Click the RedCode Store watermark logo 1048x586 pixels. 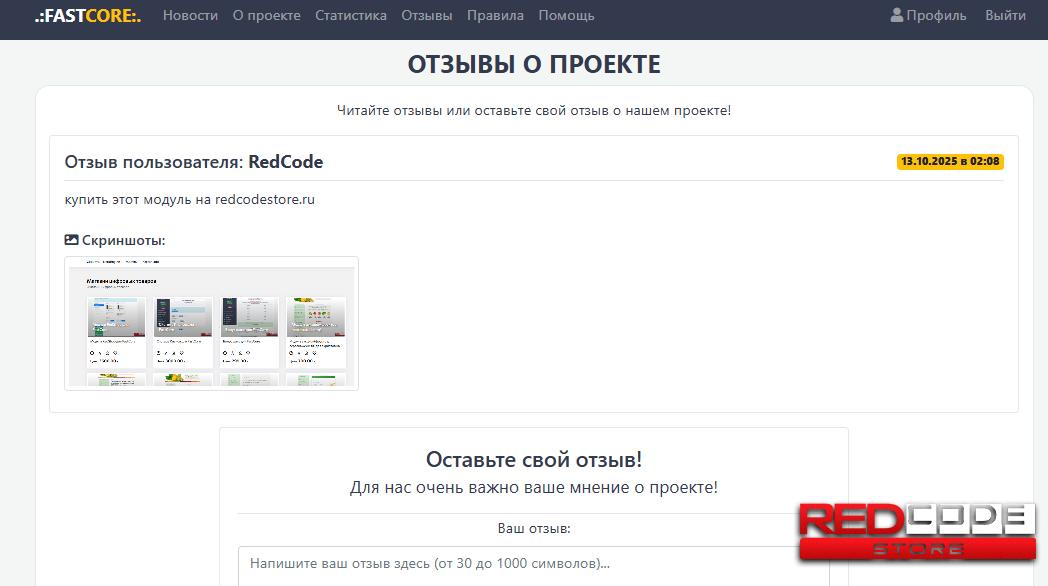pyautogui.click(x=916, y=533)
